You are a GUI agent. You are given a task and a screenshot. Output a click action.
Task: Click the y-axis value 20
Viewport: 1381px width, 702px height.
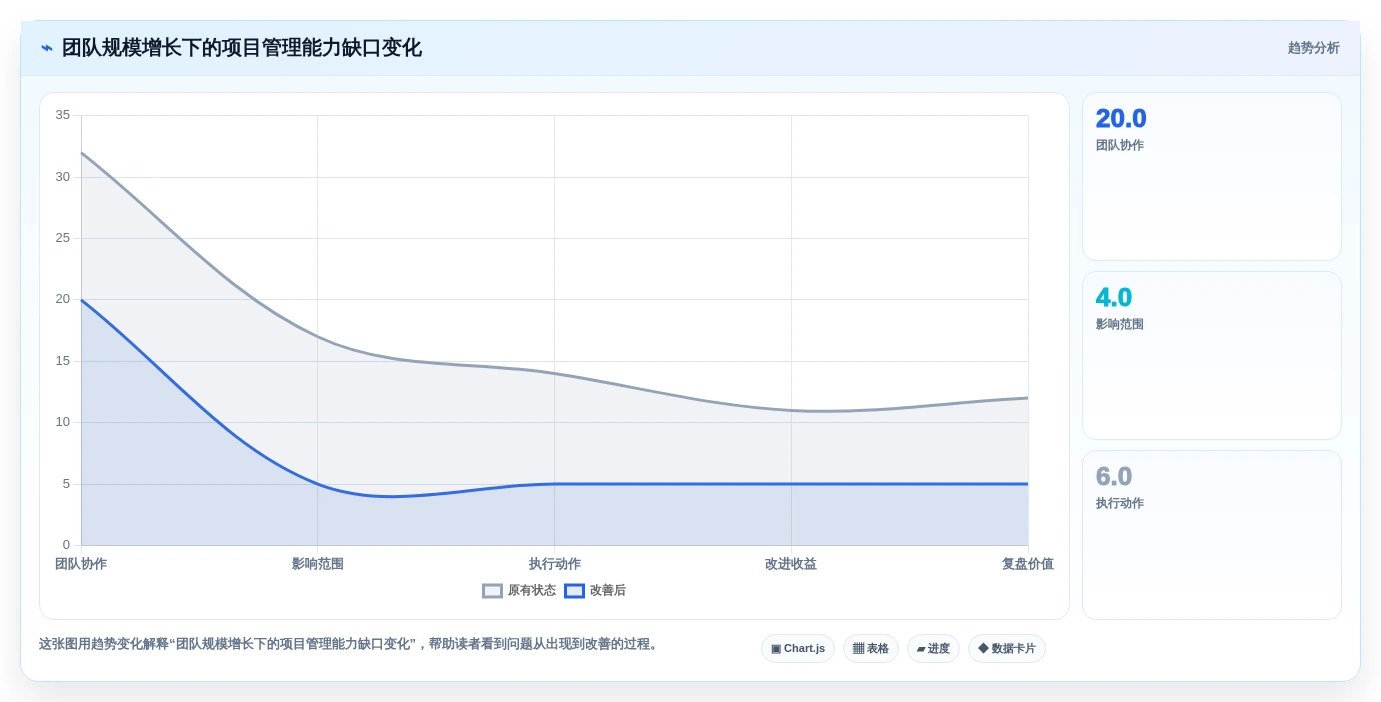coord(63,299)
